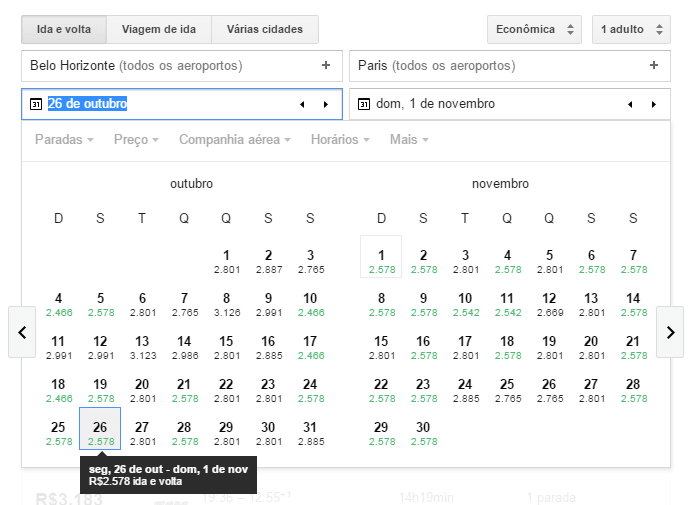The height and width of the screenshot is (505, 693).
Task: Choose the Várias cidades option
Action: pyautogui.click(x=265, y=29)
